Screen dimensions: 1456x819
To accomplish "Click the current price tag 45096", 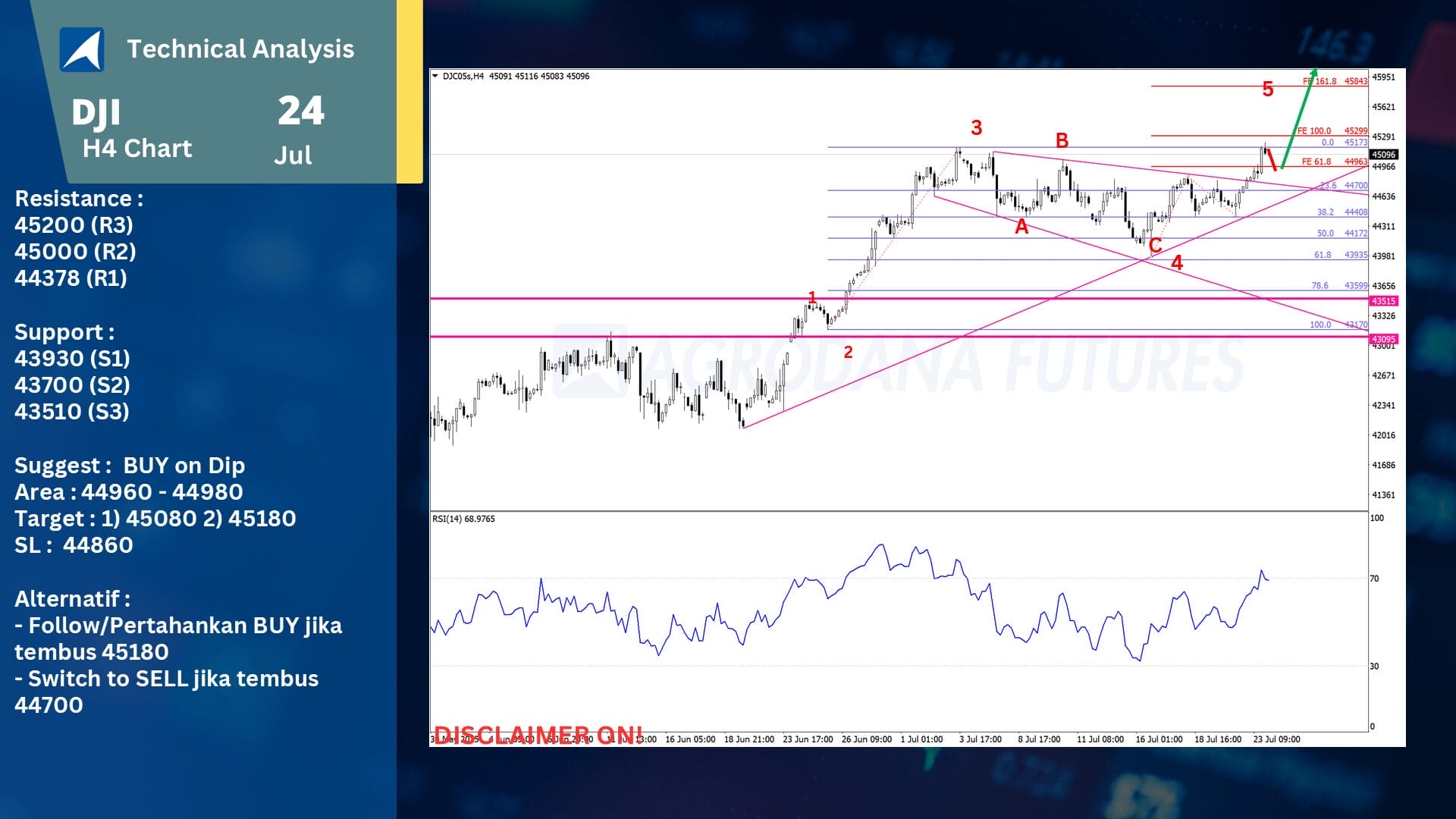I will (x=1383, y=155).
